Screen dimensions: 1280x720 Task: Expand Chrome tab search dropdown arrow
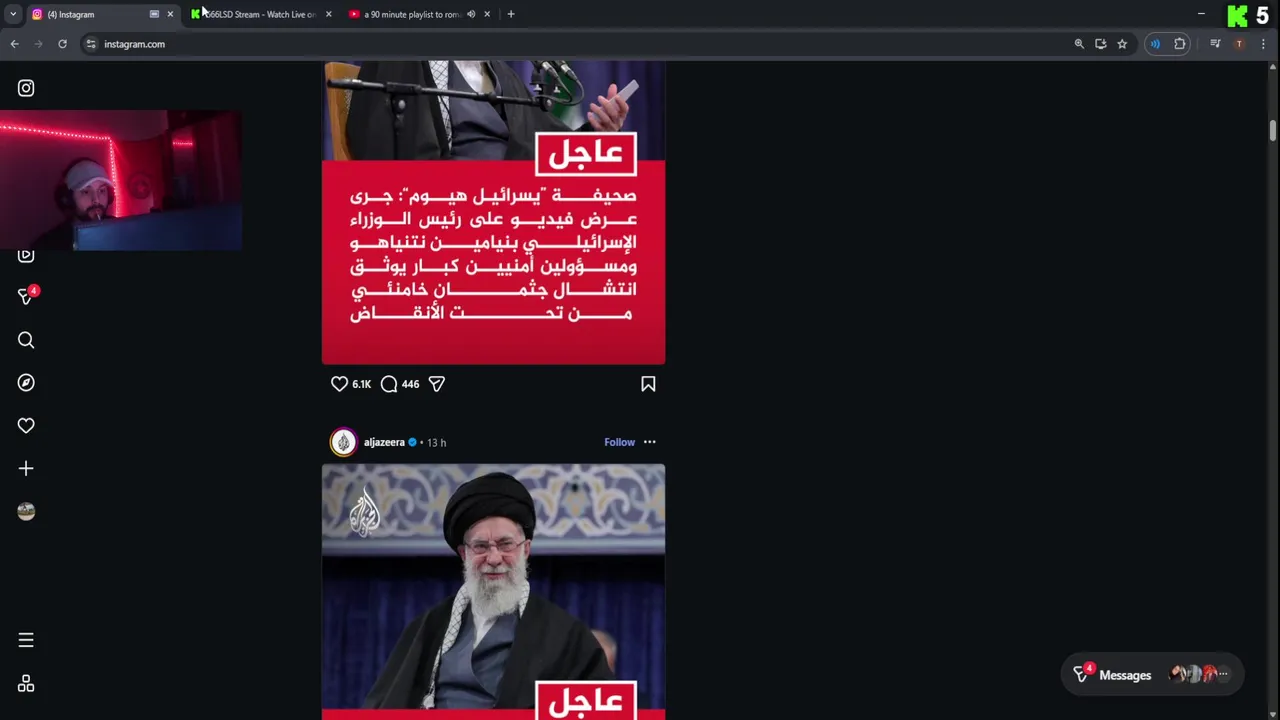tap(13, 14)
